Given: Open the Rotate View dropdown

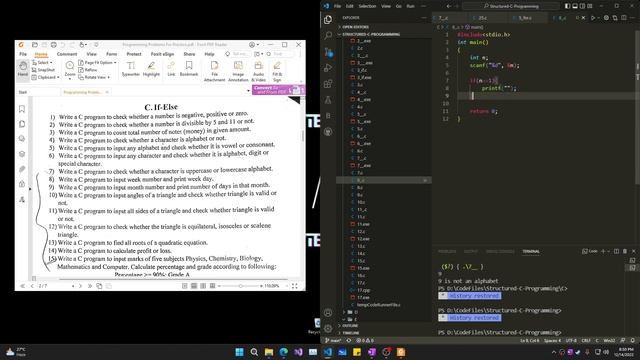Looking at the screenshot, I should [94, 77].
